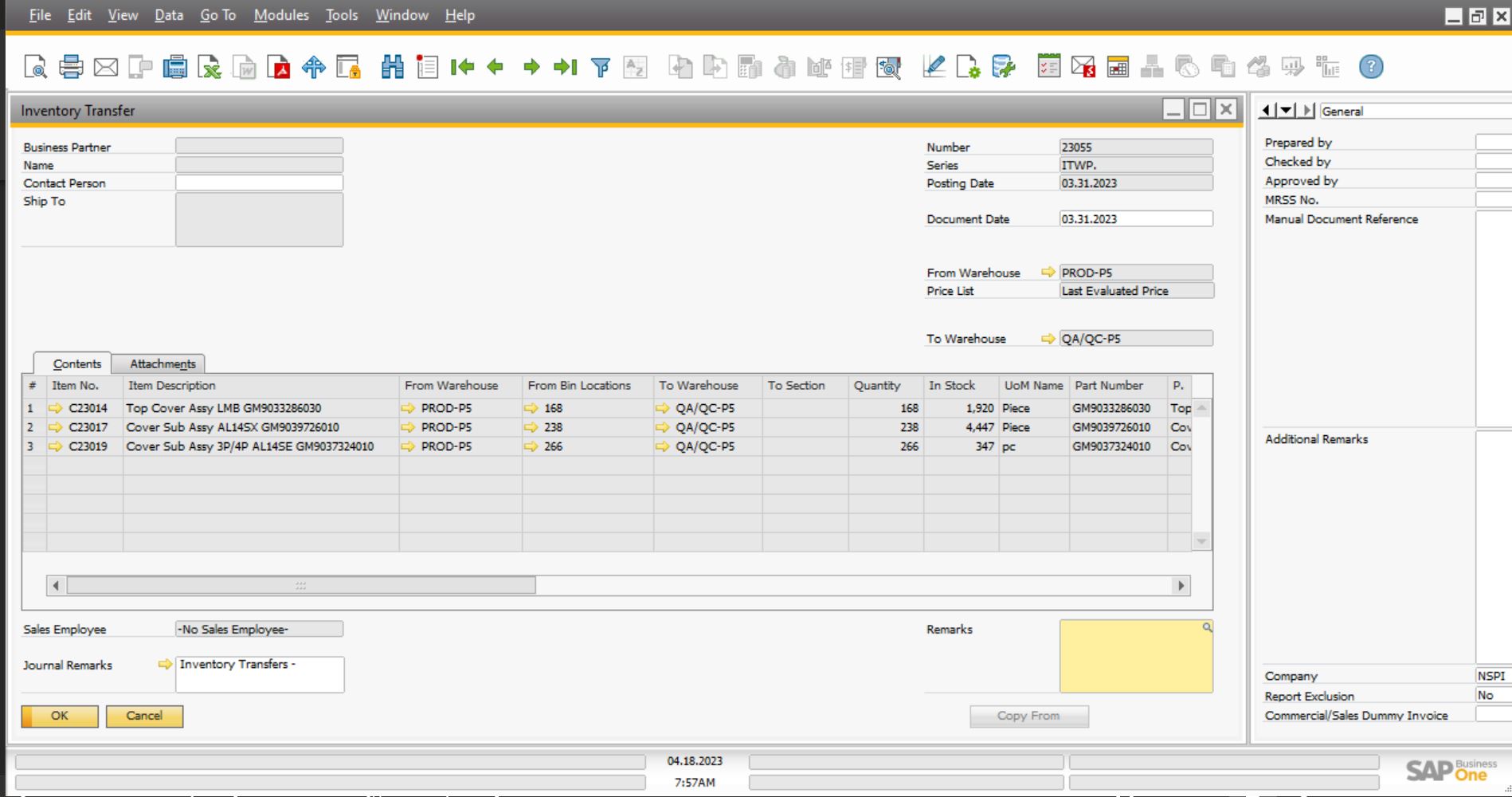The height and width of the screenshot is (797, 1512).
Task: Open the Tools menu
Action: click(x=342, y=15)
